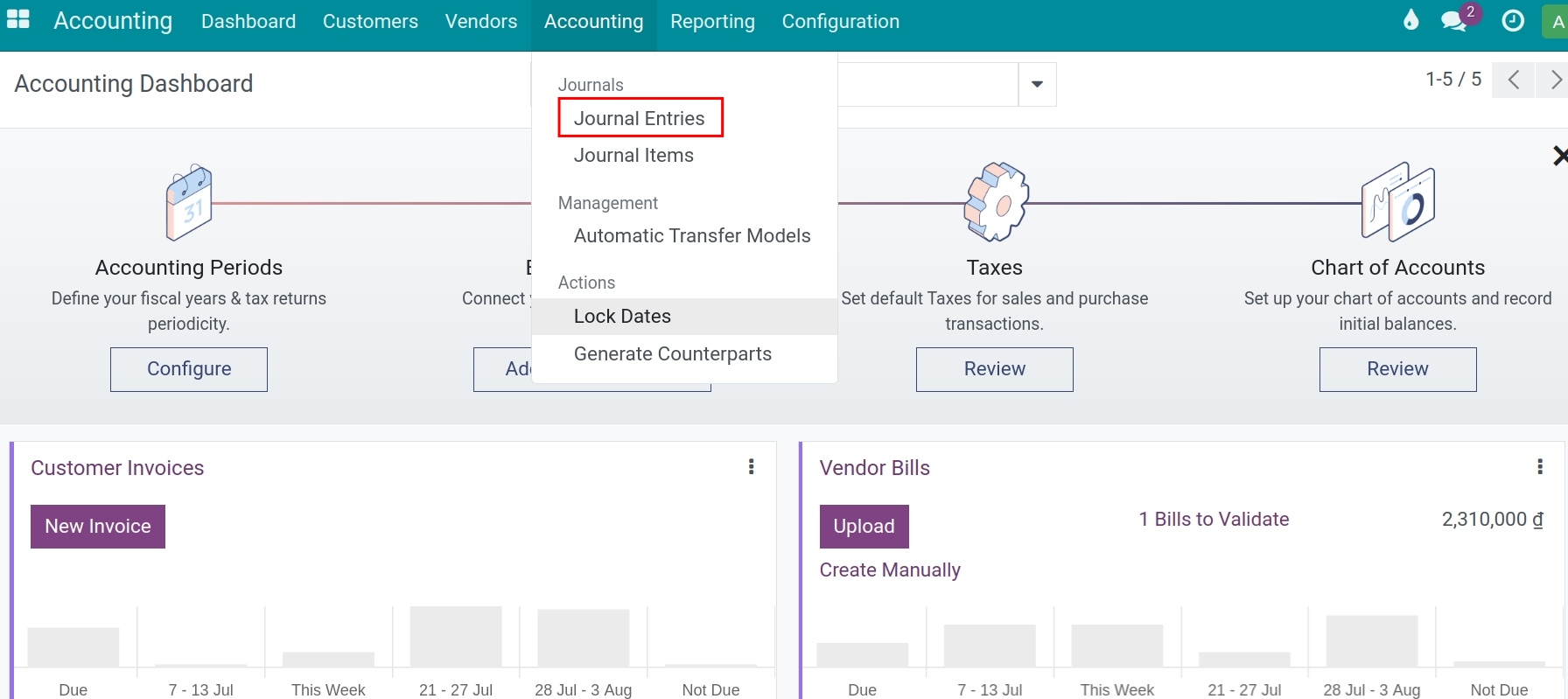1568x699 pixels.
Task: Click Customer Invoices 28 Jul - 3 Aug bar
Action: pyautogui.click(x=584, y=639)
